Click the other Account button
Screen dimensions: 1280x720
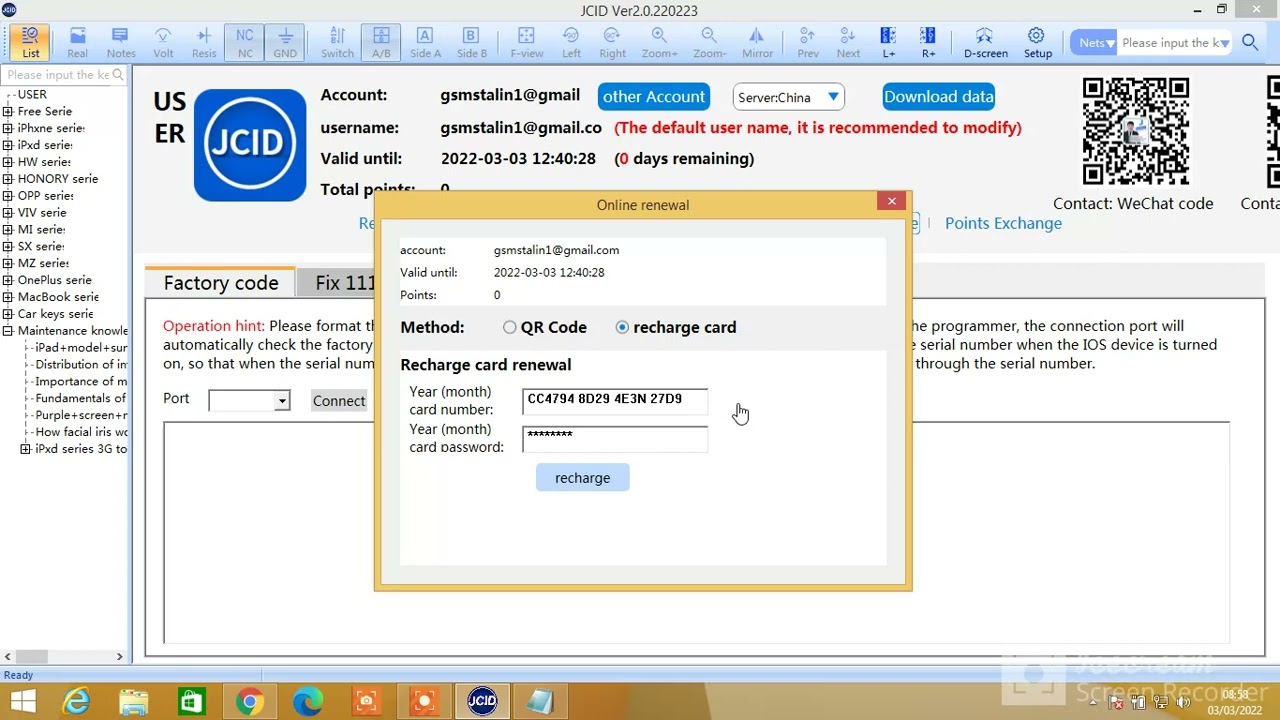point(654,97)
